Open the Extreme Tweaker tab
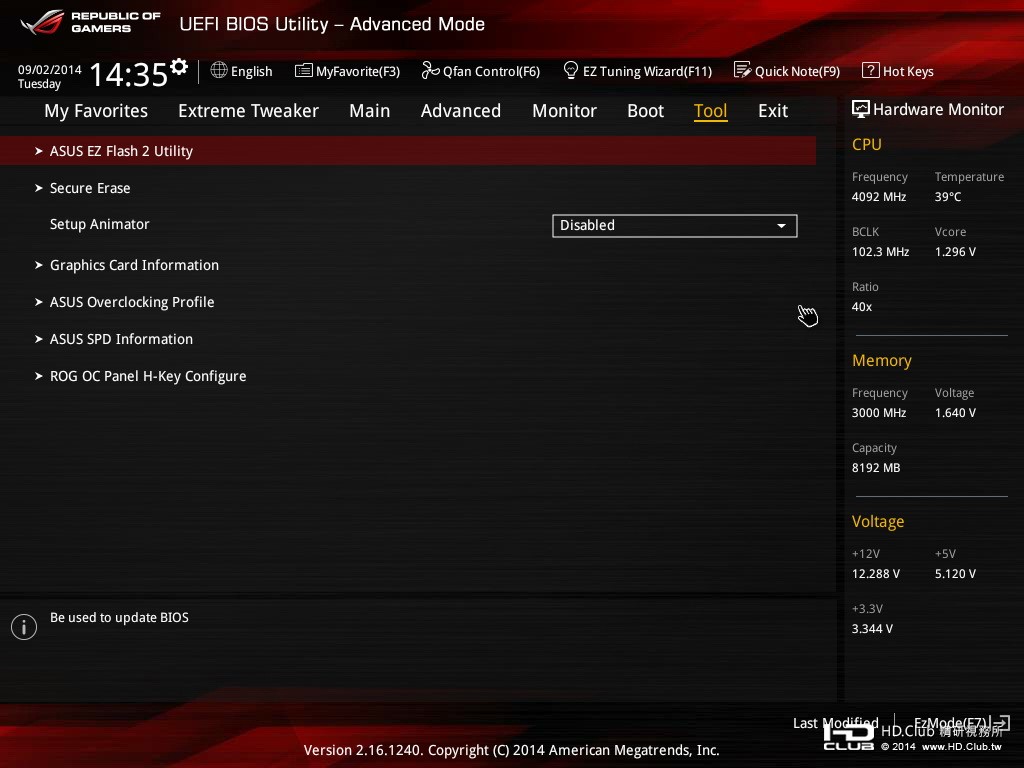1024x768 pixels. point(248,111)
